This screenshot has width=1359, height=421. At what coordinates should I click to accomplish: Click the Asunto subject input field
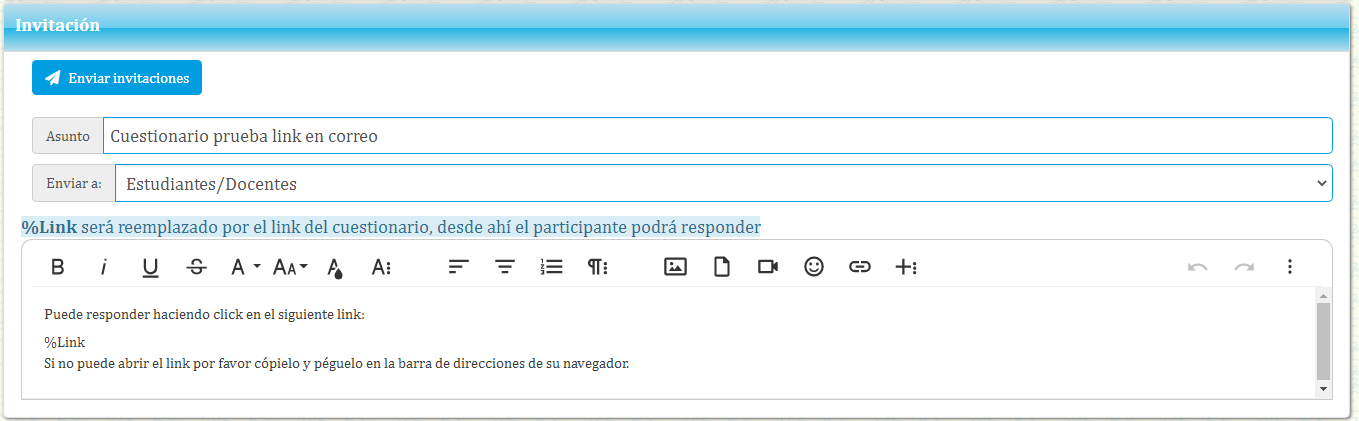(717, 136)
